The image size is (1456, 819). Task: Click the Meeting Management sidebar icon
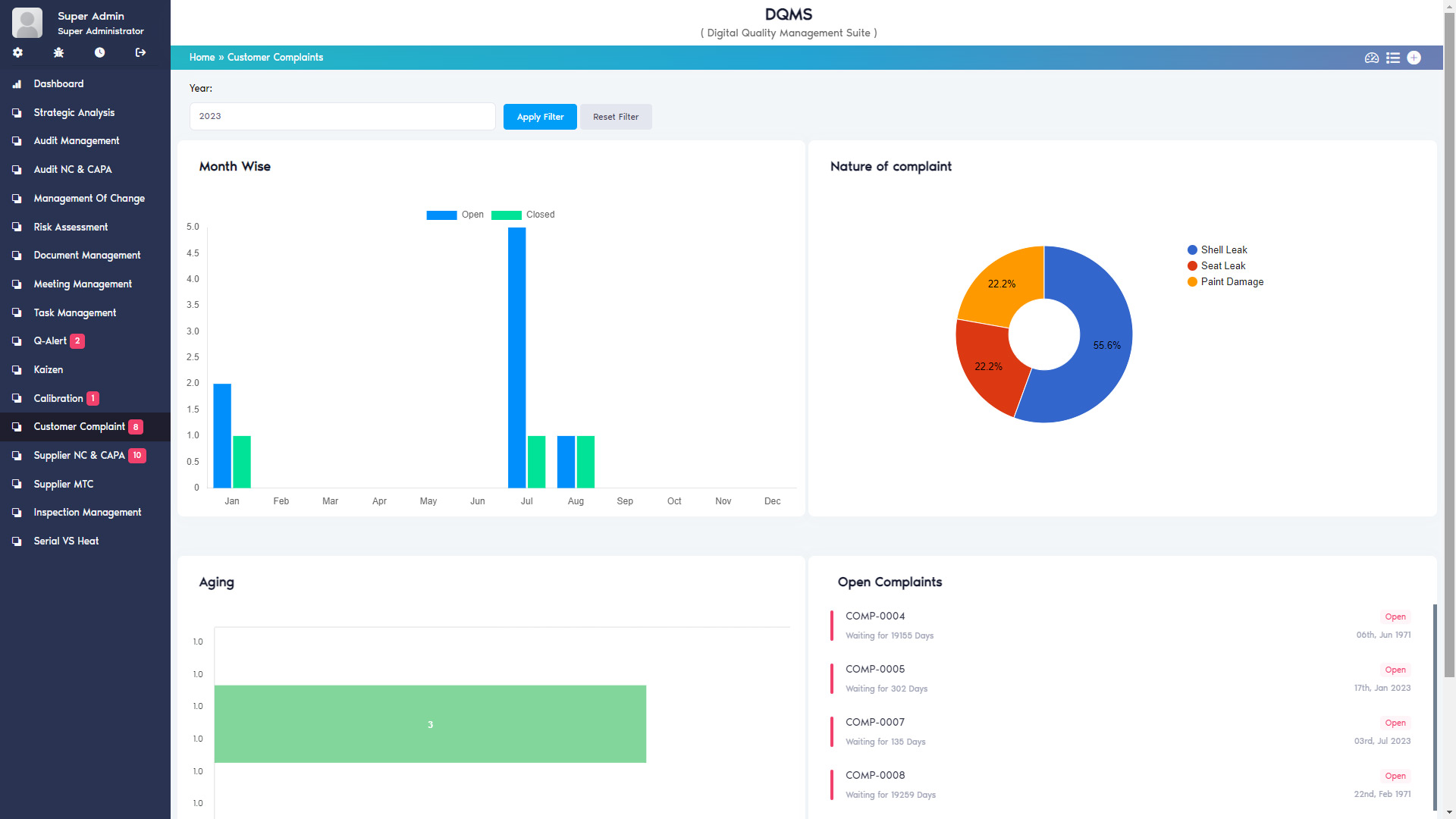[x=17, y=284]
